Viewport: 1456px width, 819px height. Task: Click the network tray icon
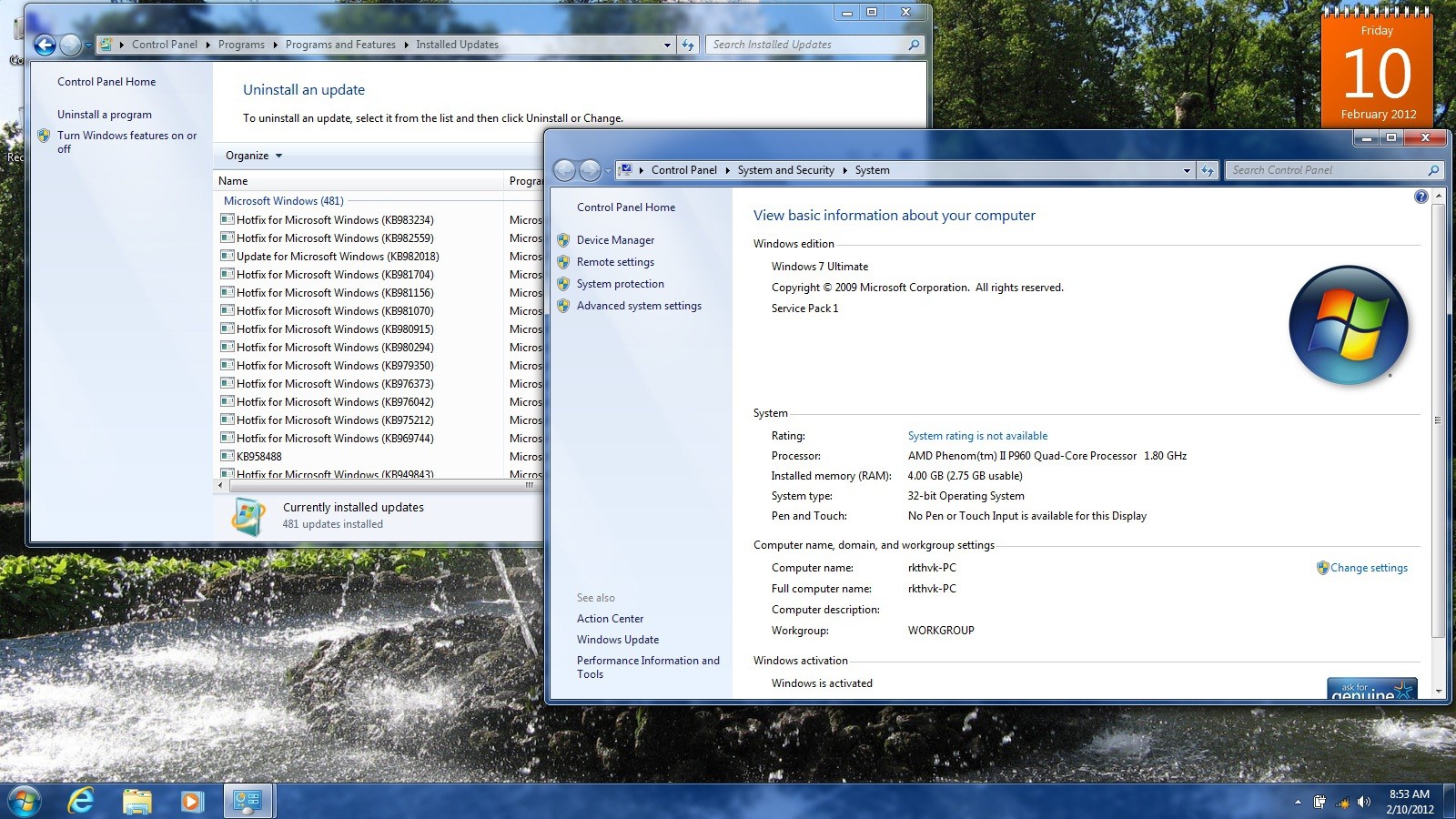click(1342, 802)
